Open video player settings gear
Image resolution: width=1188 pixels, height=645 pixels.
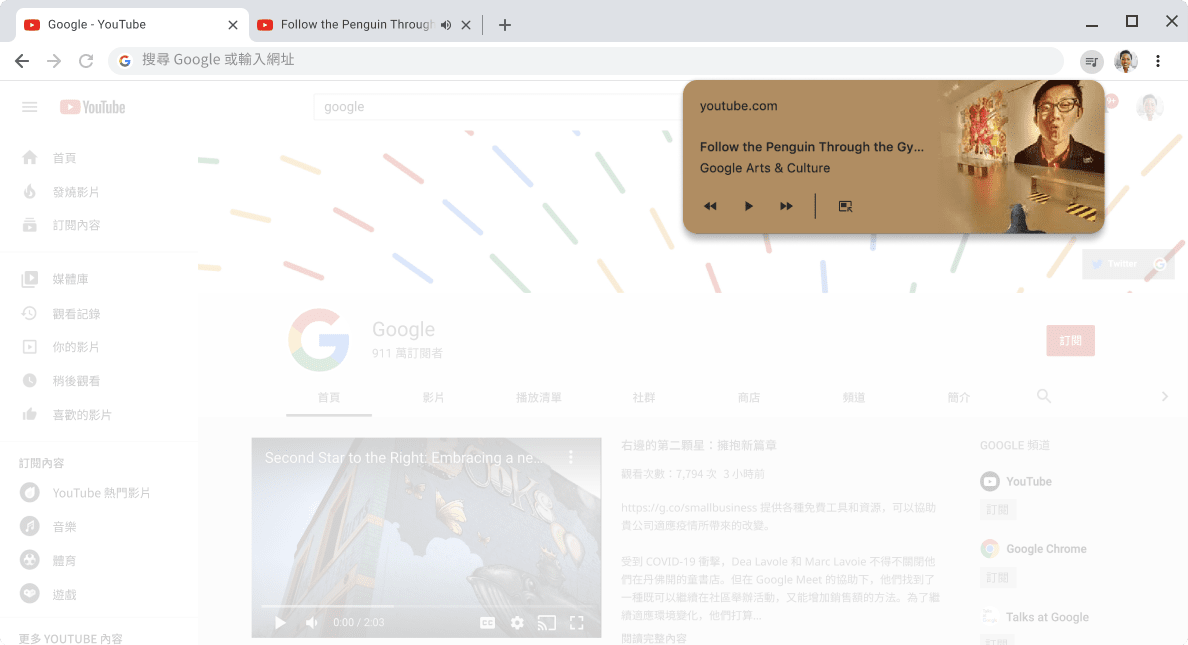point(517,623)
